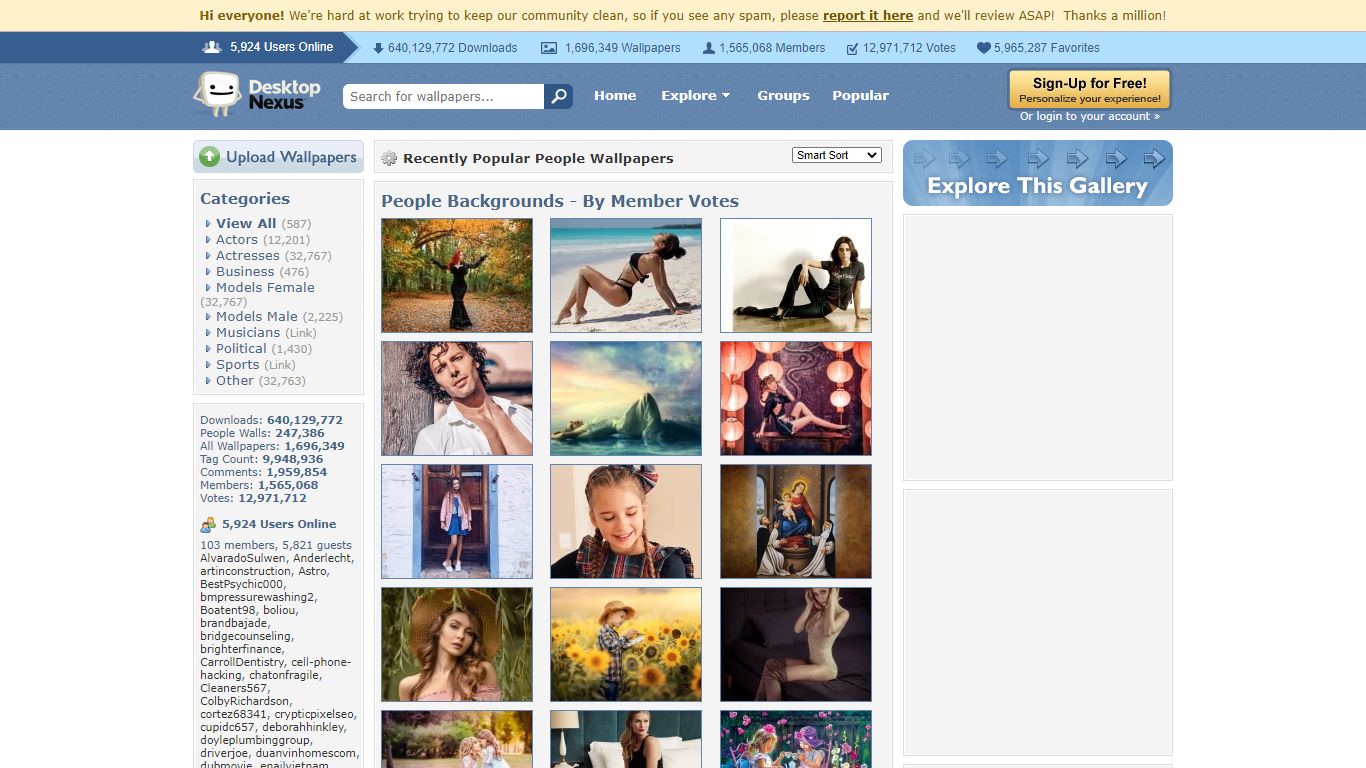Click the bmpressurewashing2 member name
1366x768 pixels.
click(x=257, y=597)
